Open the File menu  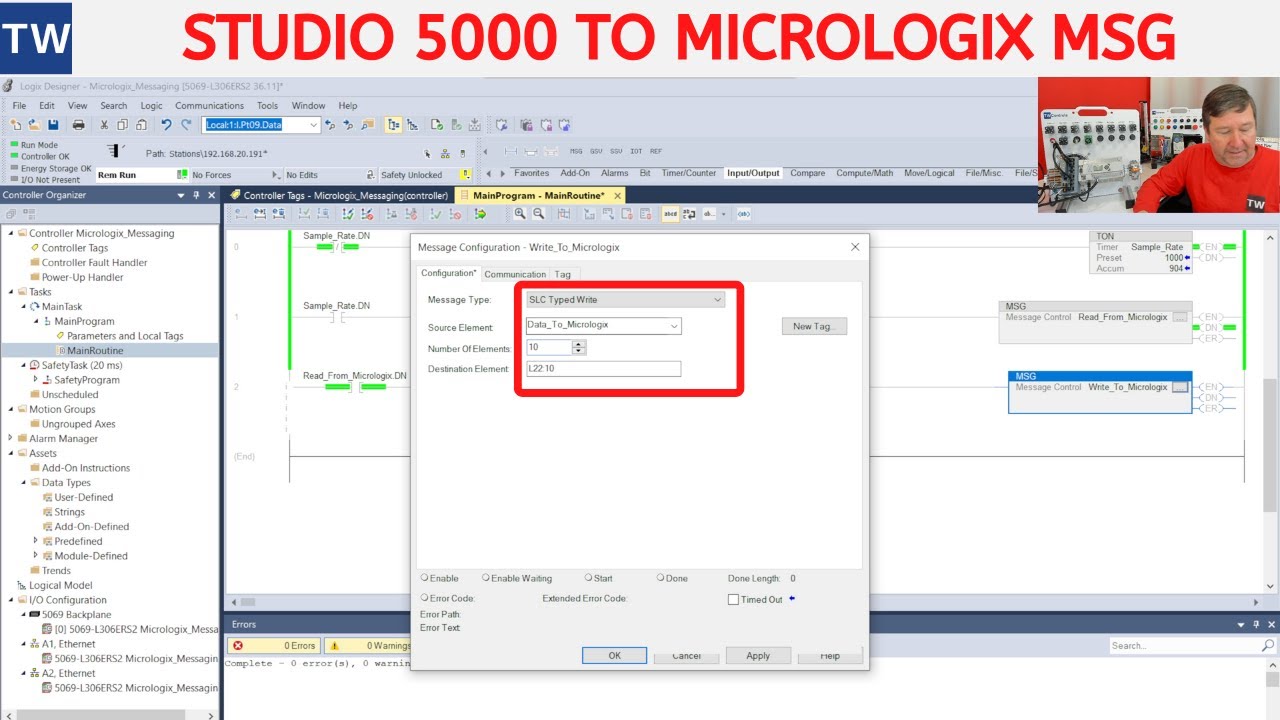click(x=19, y=105)
